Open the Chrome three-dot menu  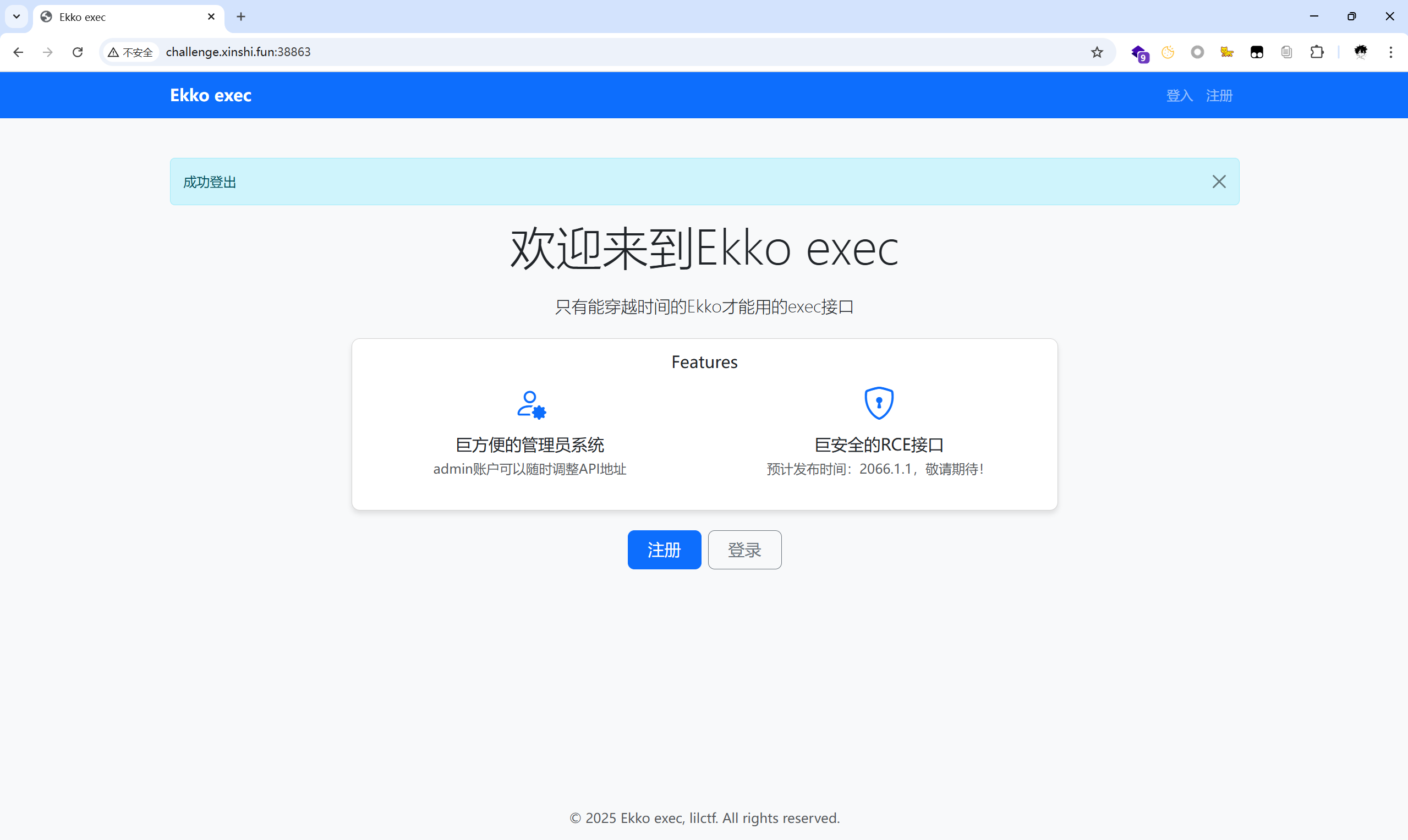click(x=1390, y=52)
